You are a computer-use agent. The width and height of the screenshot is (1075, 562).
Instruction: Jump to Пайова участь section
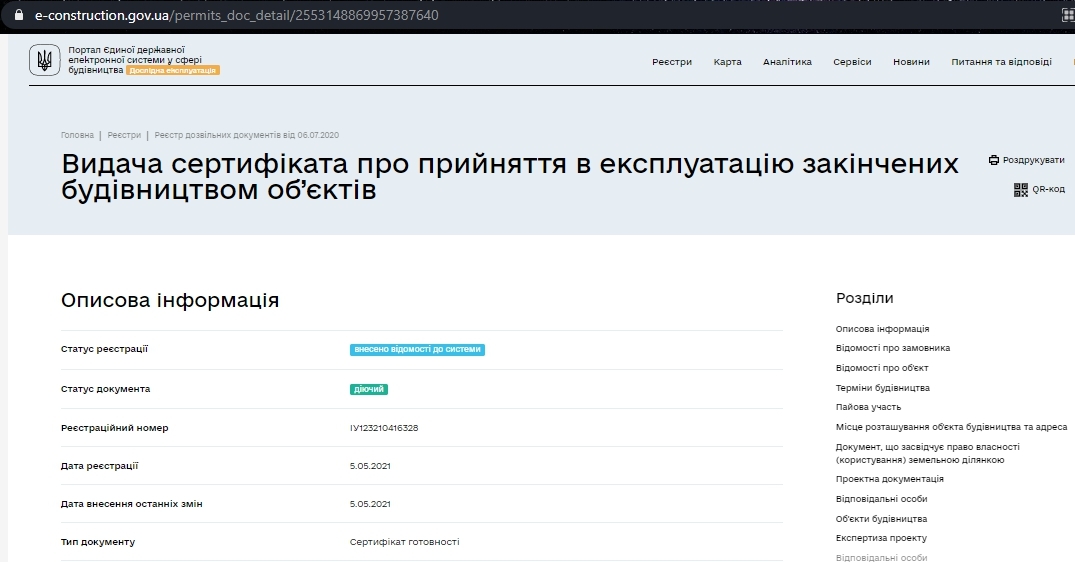pyautogui.click(x=868, y=407)
